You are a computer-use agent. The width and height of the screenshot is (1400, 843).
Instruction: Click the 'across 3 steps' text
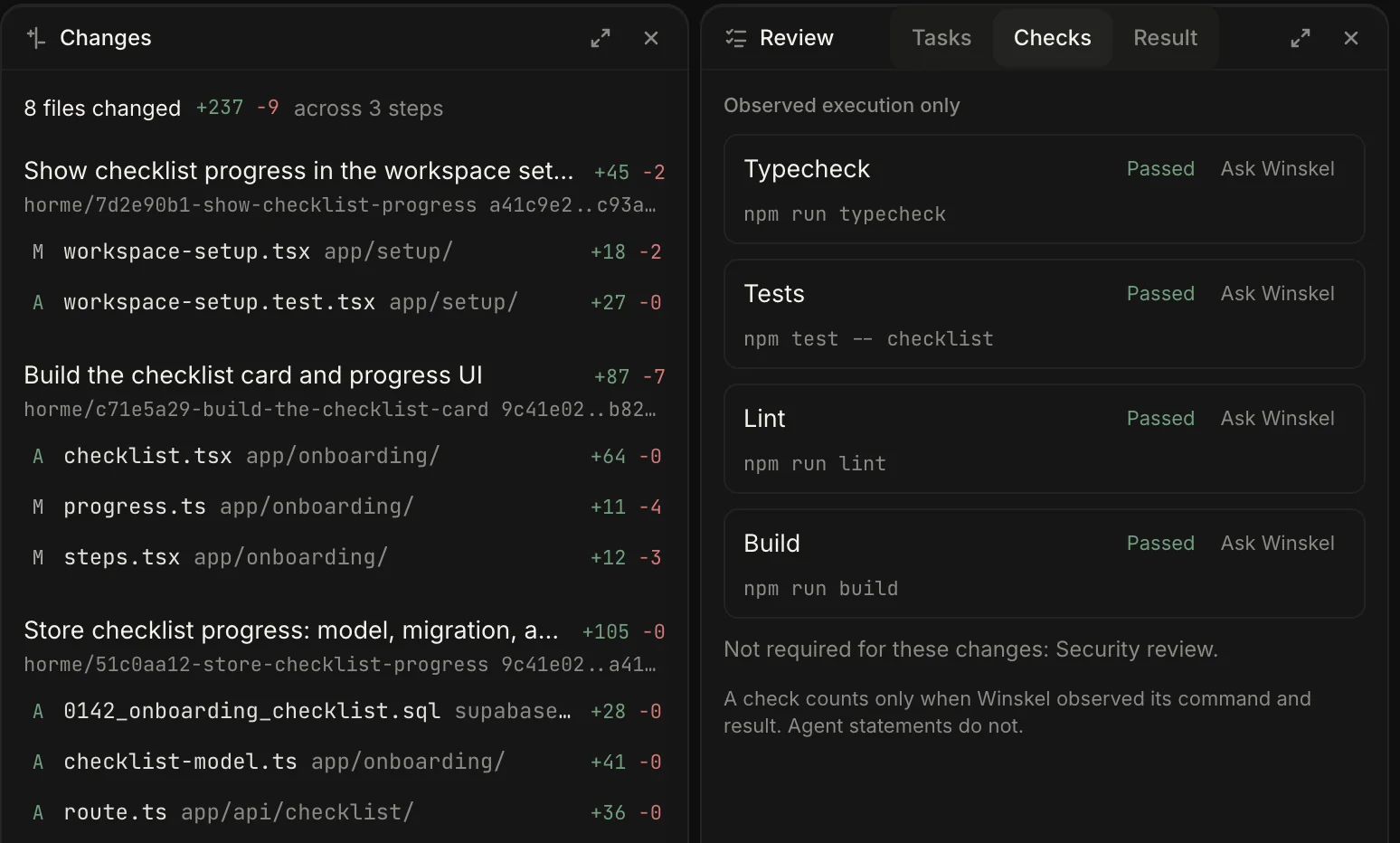[368, 109]
